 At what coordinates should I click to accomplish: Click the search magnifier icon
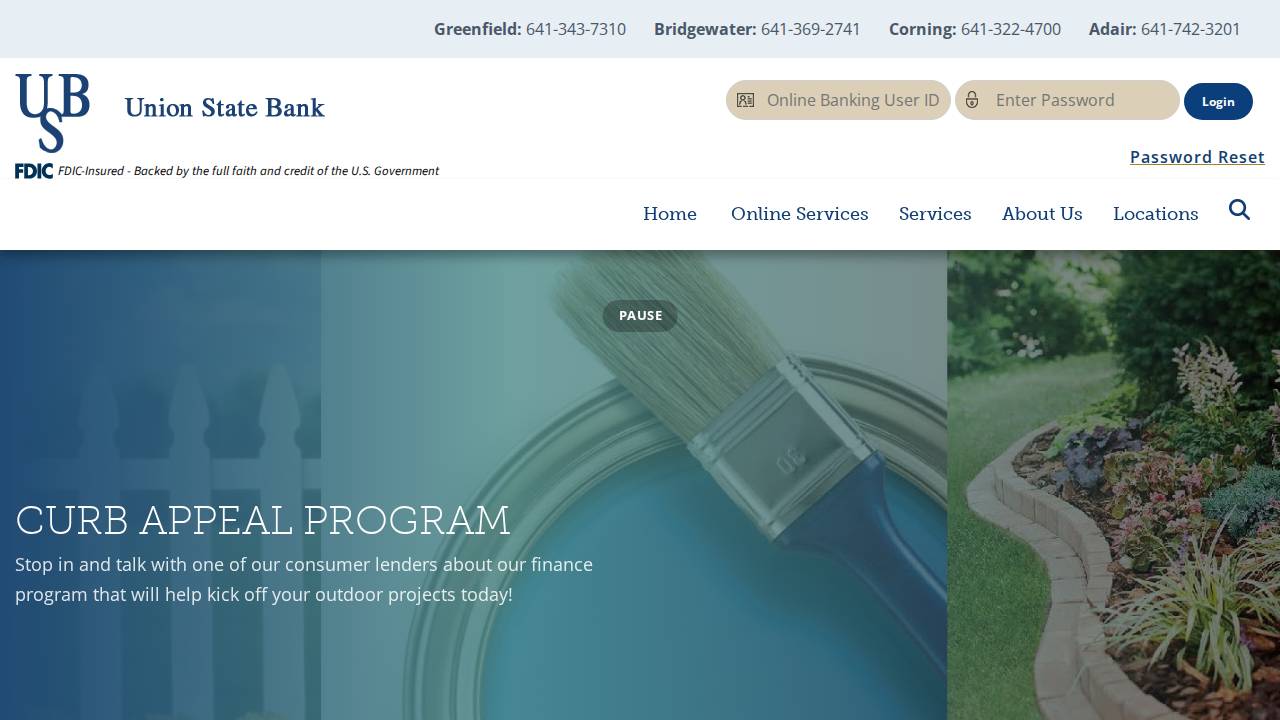click(x=1239, y=210)
